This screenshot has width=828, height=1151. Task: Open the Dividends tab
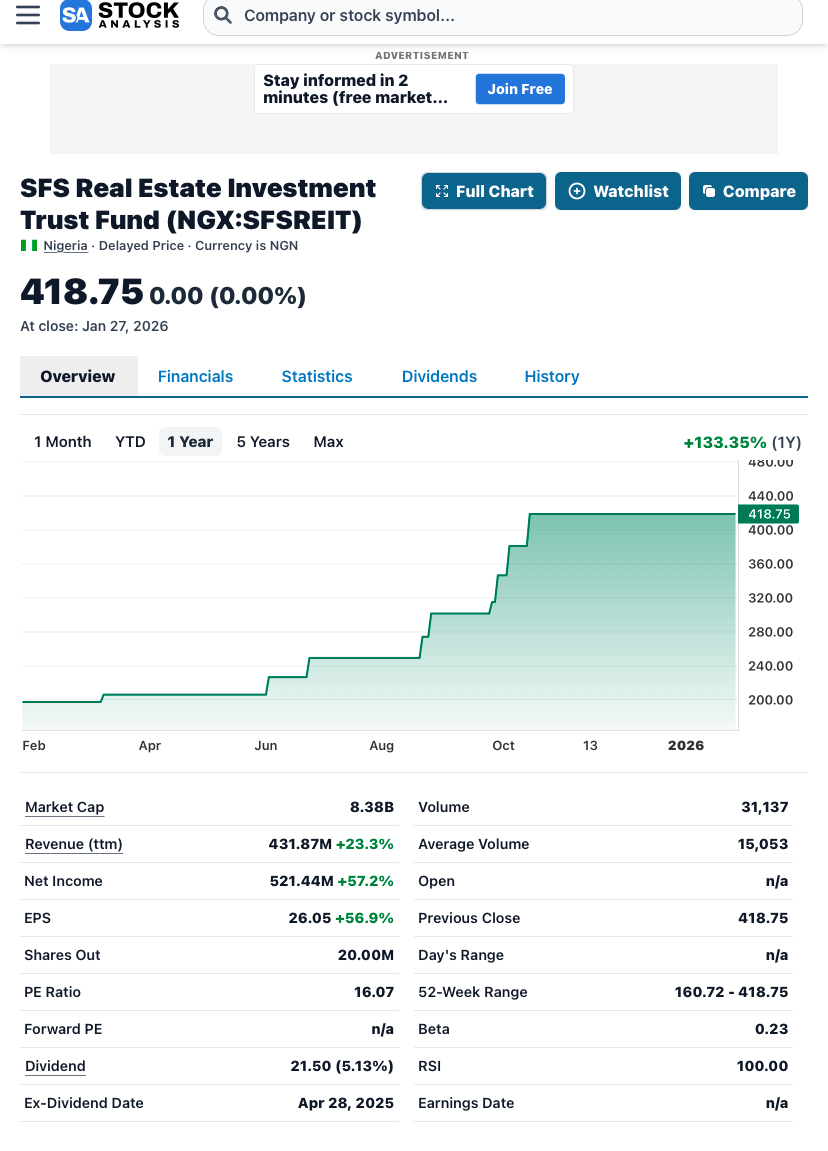439,377
